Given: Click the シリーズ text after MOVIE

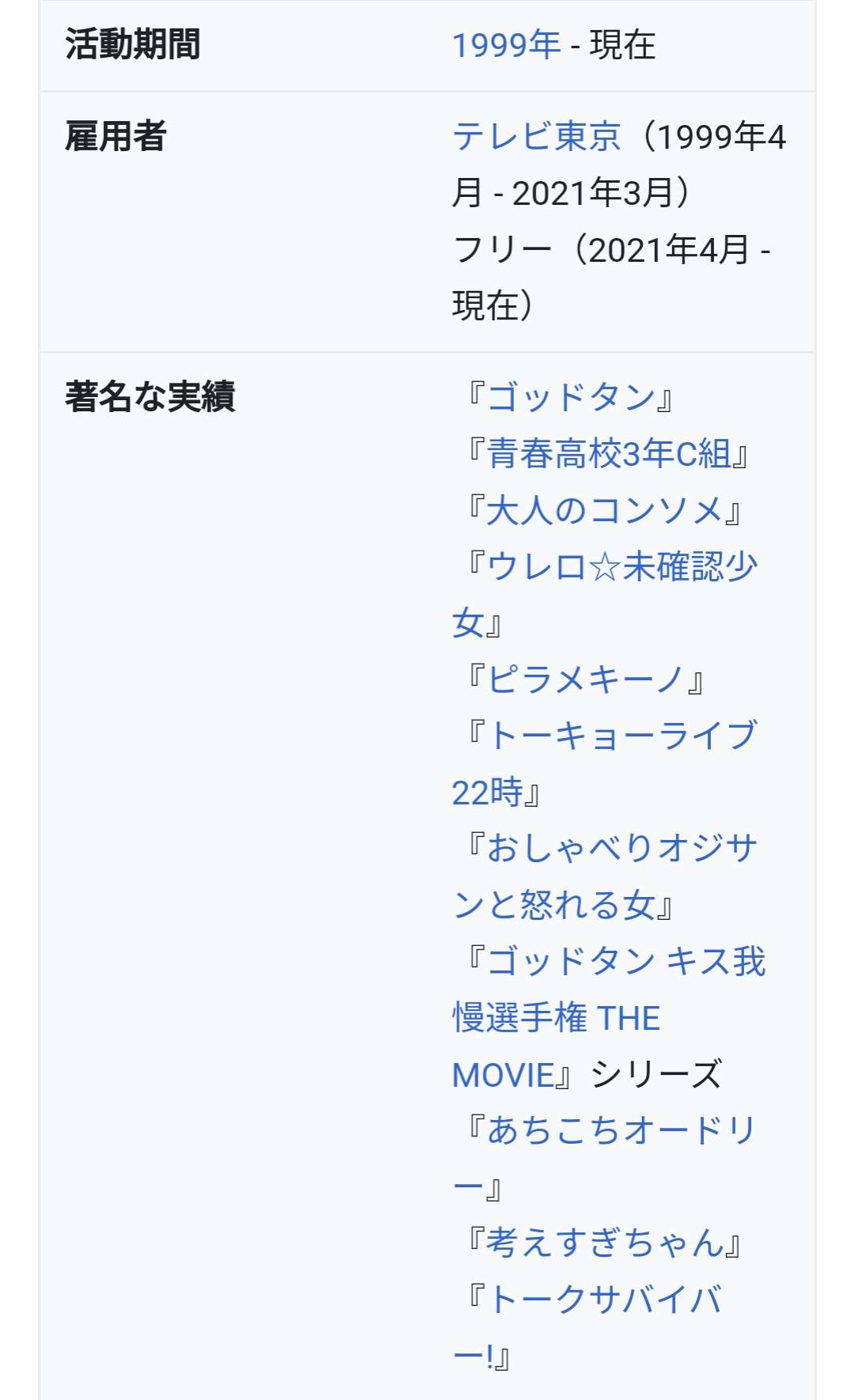Looking at the screenshot, I should pos(656,1075).
